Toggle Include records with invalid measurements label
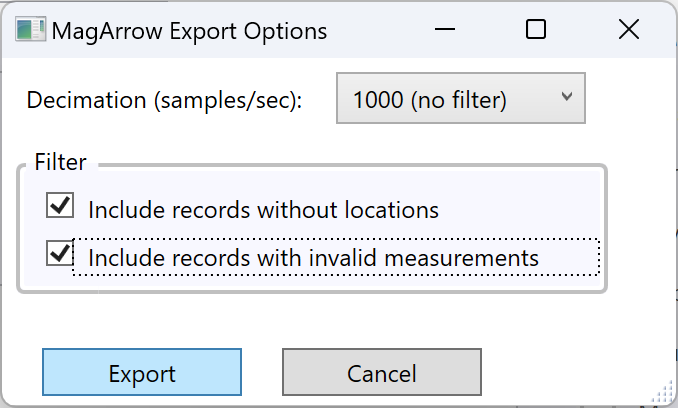Screen dimensions: 678x408 click(313, 258)
